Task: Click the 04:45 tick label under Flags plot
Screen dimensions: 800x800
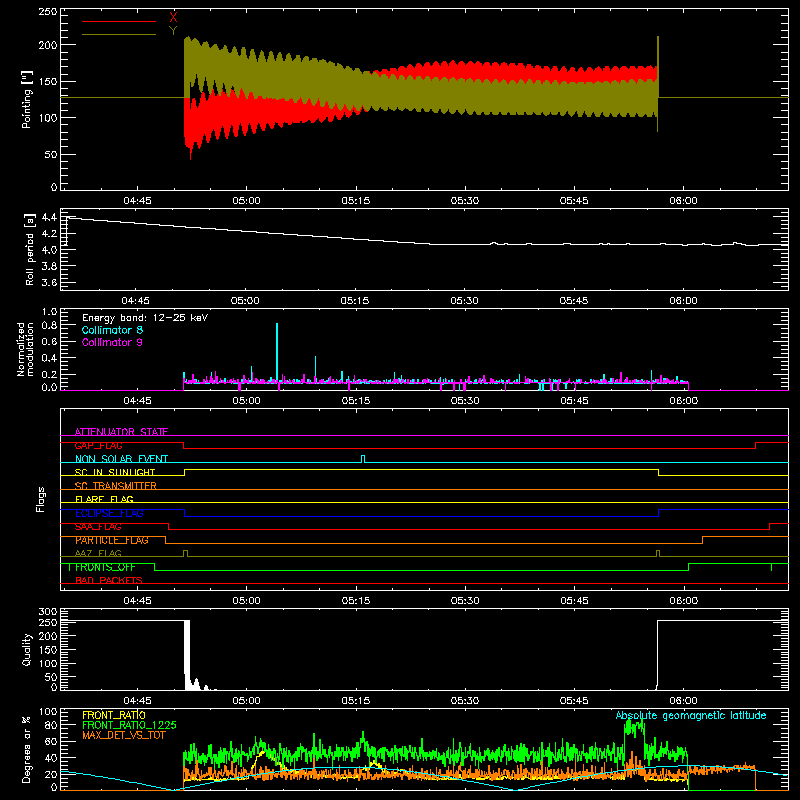Action: point(137,601)
